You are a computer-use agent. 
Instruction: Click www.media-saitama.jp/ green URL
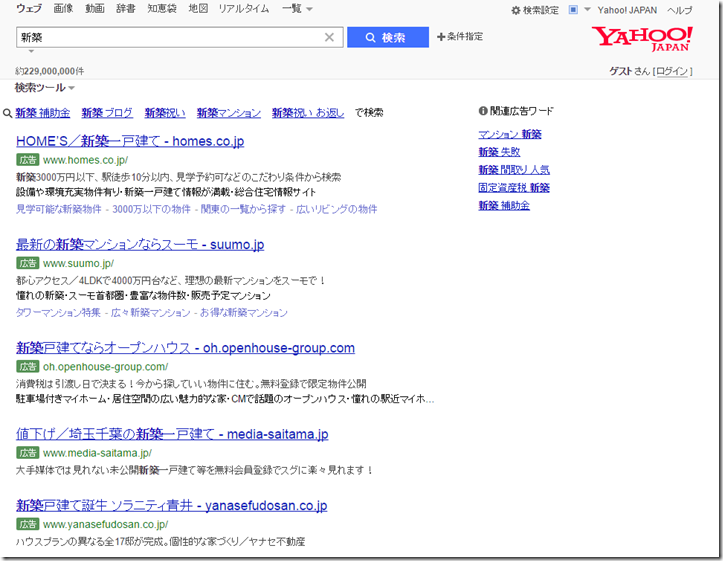[x=97, y=453]
